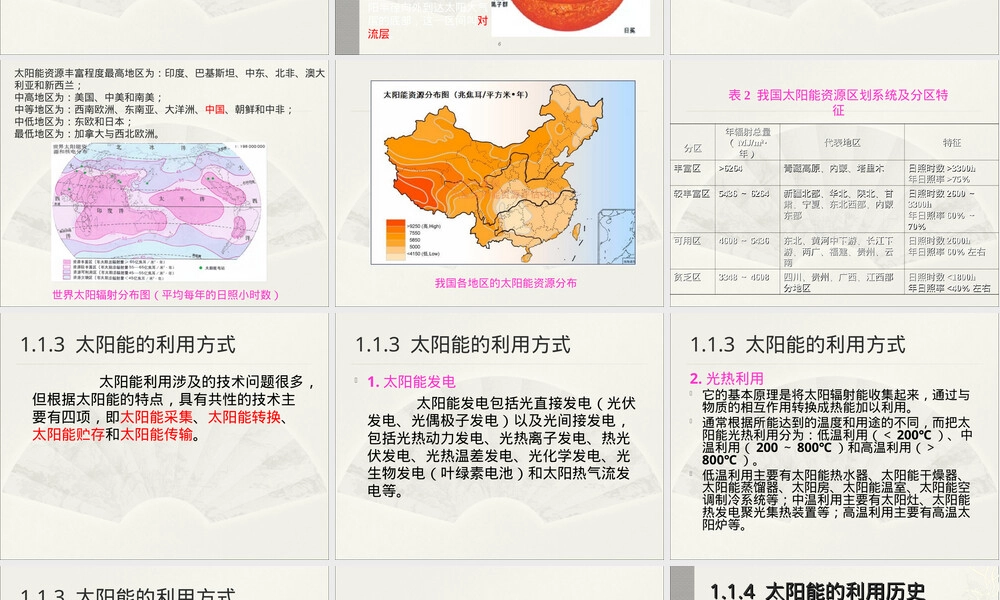The image size is (1000, 600).
Task: Click bullet starting 它的基本原理是将太阳辐射能
Action: (835, 401)
